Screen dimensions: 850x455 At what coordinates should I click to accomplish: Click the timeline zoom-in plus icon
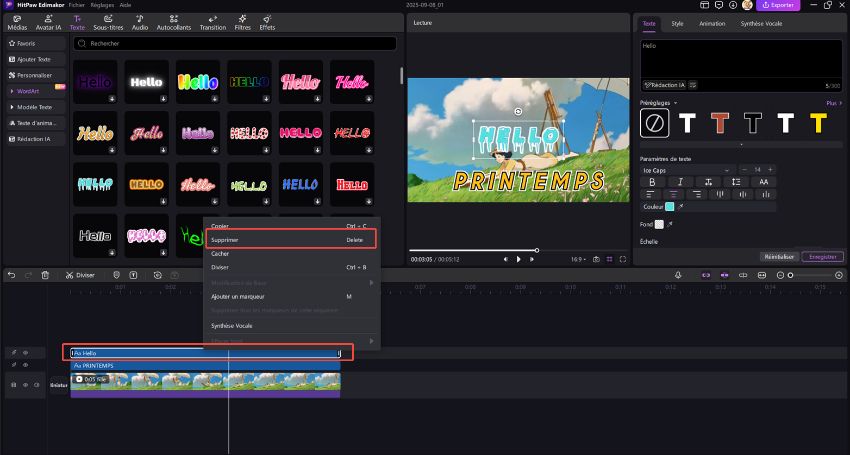(839, 275)
